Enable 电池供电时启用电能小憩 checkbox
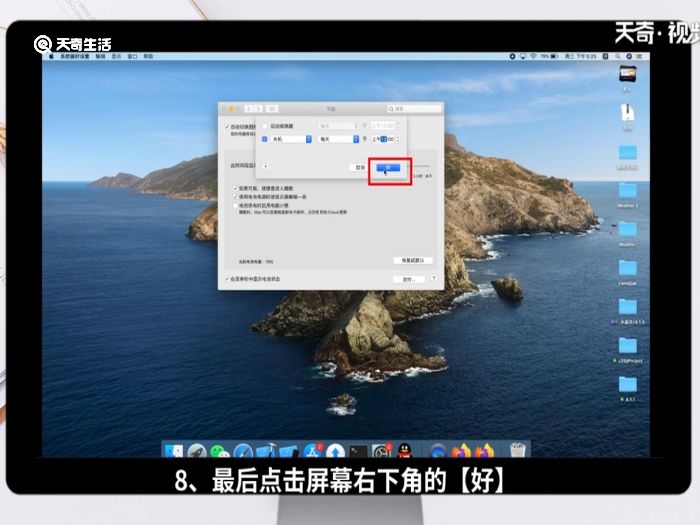Screen dimensions: 700x525 tap(235, 205)
